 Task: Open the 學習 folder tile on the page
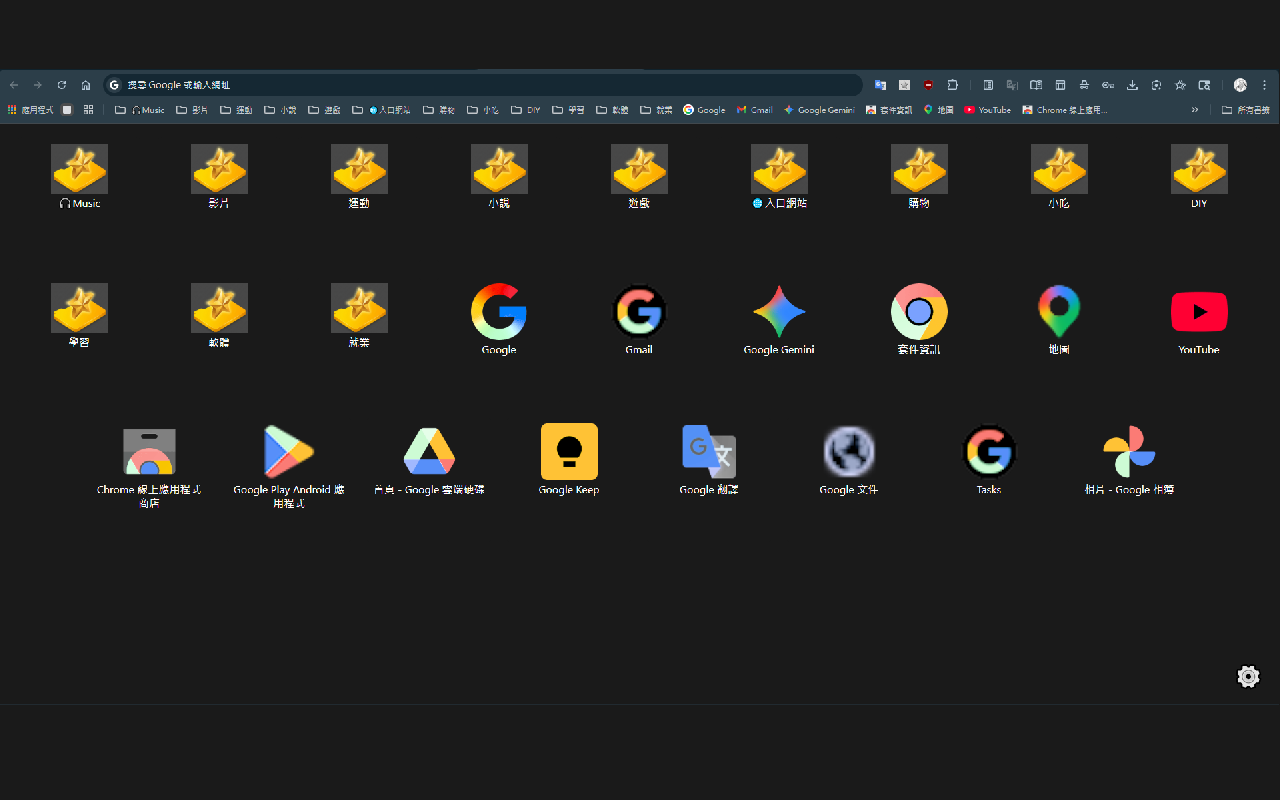pyautogui.click(x=79, y=316)
